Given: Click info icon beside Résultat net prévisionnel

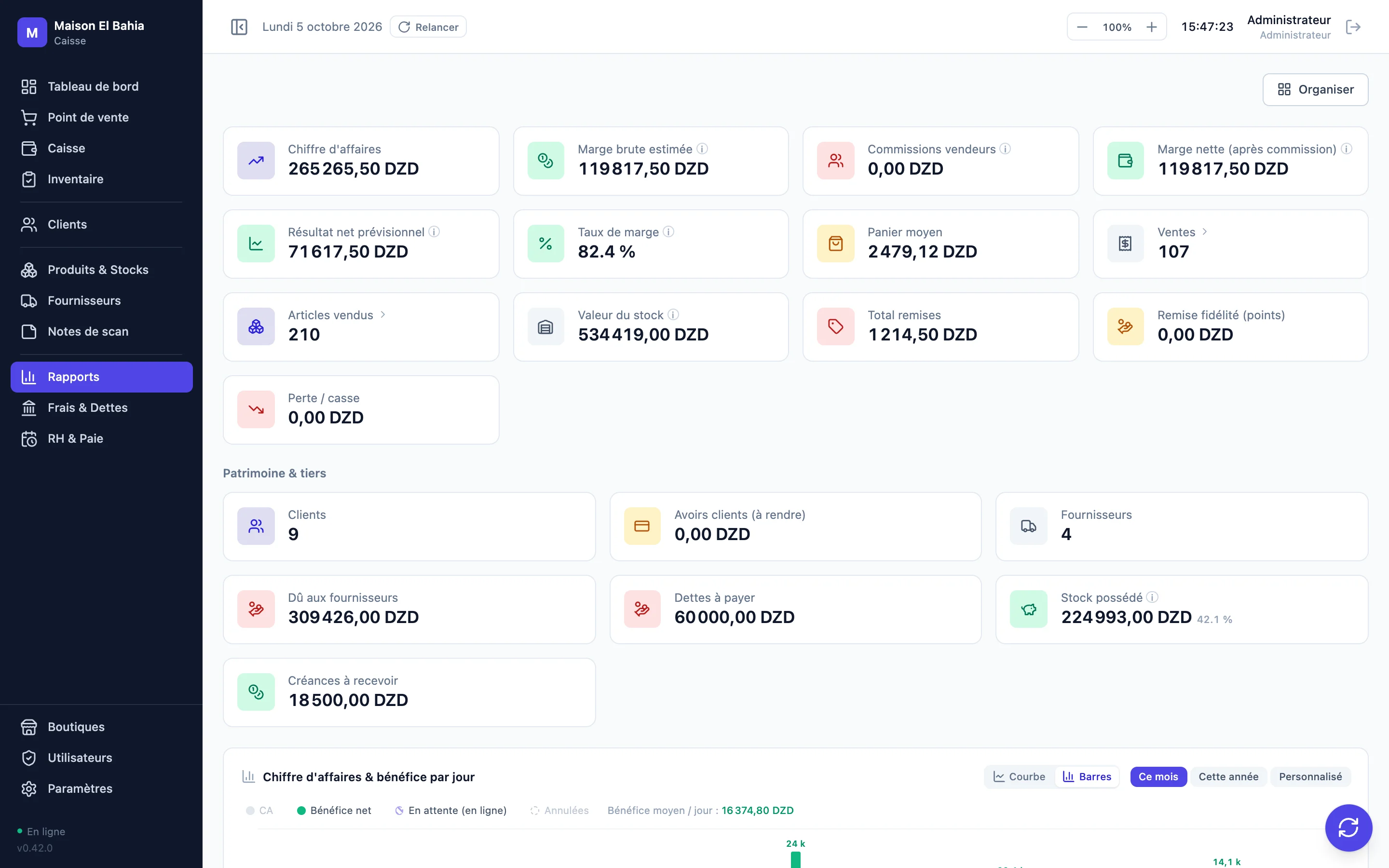Looking at the screenshot, I should tap(434, 231).
